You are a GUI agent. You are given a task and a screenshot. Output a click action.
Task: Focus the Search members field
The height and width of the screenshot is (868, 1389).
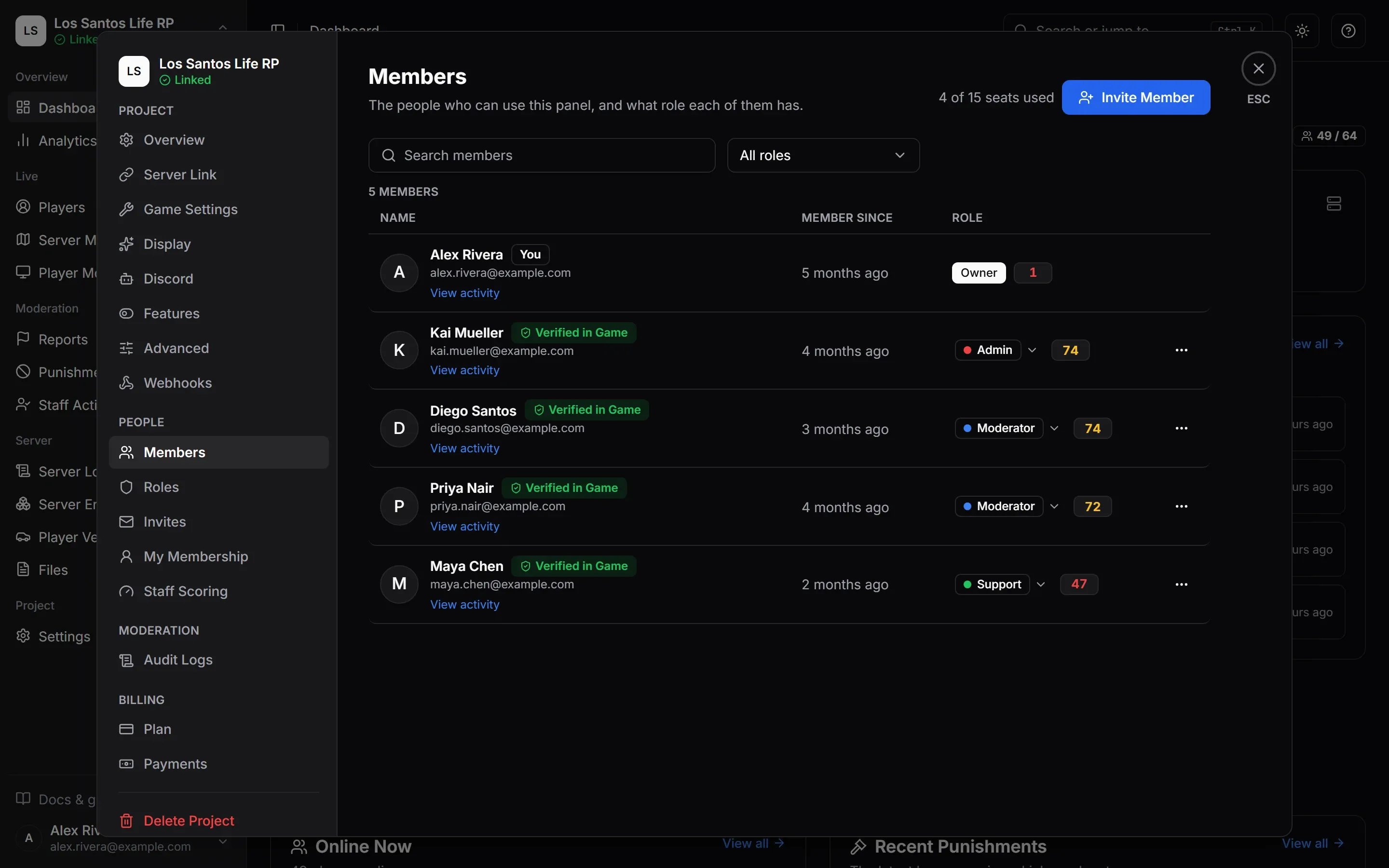(542, 156)
